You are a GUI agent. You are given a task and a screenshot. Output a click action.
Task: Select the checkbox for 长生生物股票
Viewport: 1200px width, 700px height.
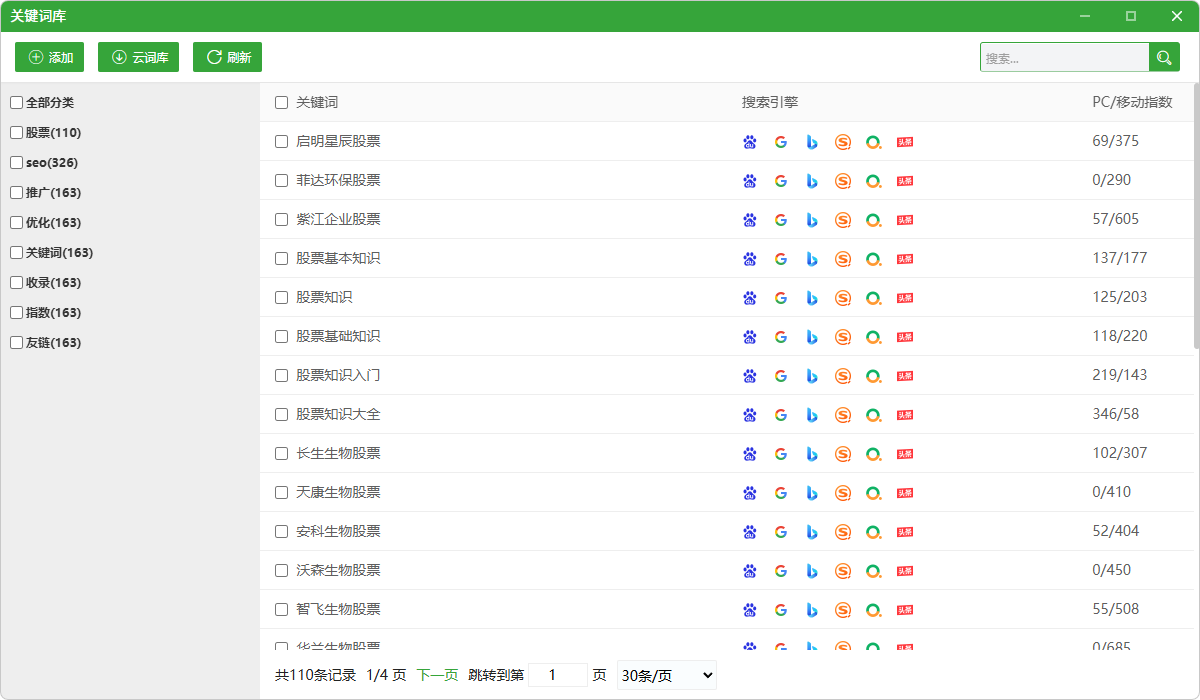point(282,453)
